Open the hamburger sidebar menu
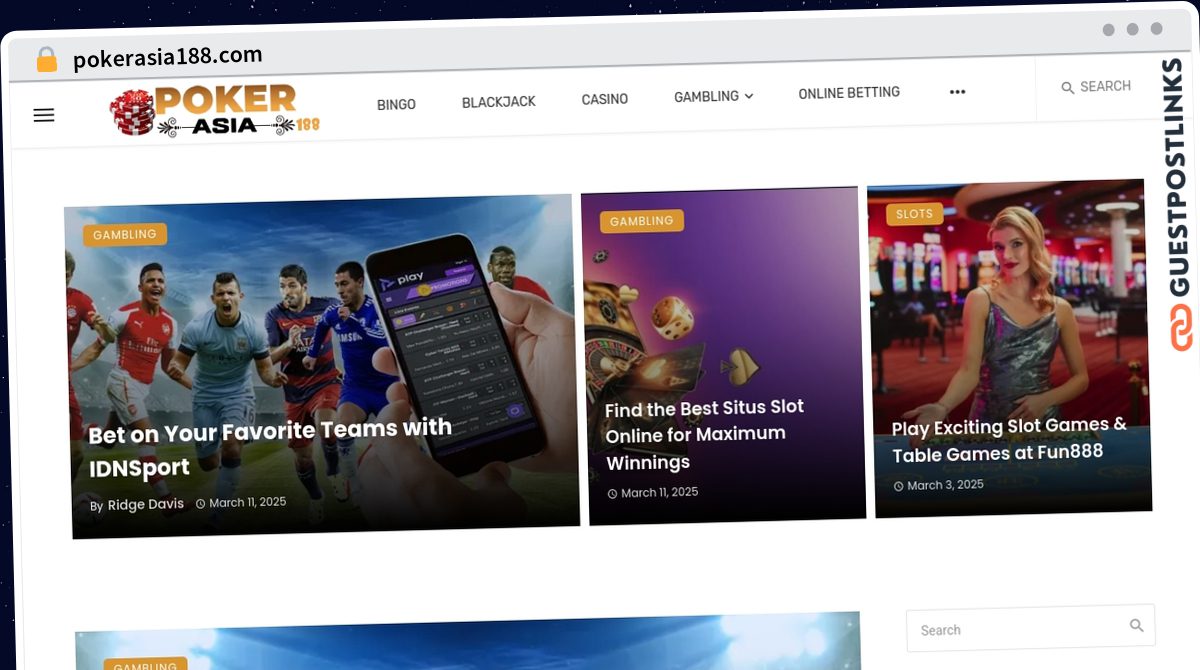This screenshot has height=670, width=1200. (44, 115)
